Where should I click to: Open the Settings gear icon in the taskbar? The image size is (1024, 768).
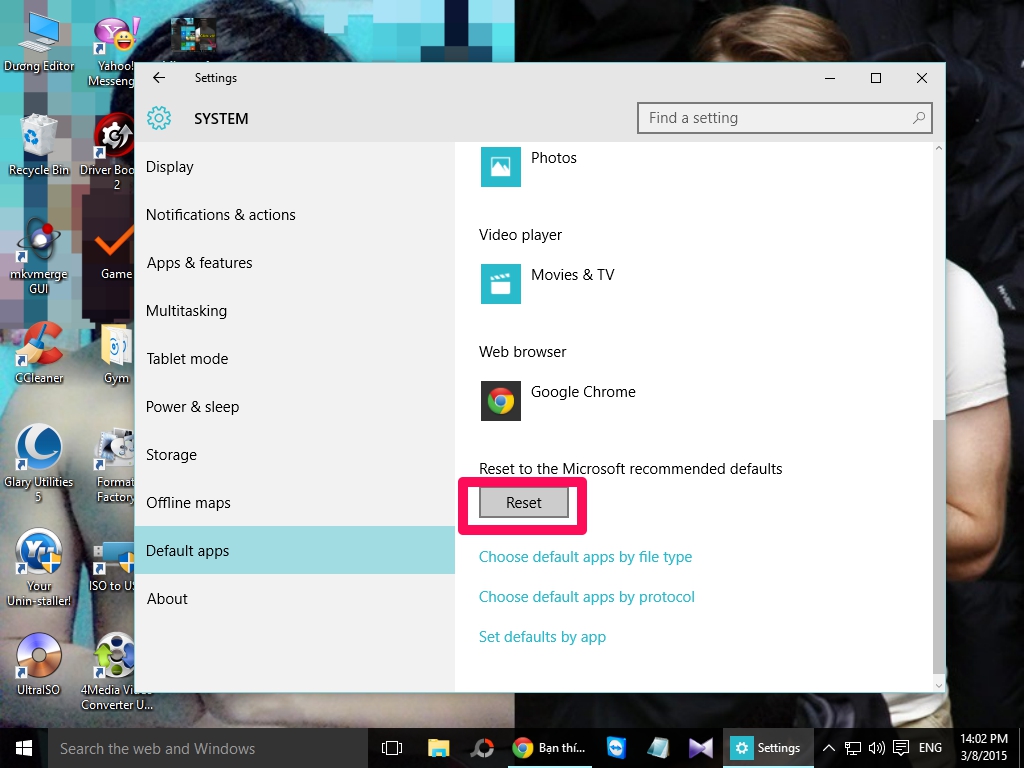[x=741, y=747]
